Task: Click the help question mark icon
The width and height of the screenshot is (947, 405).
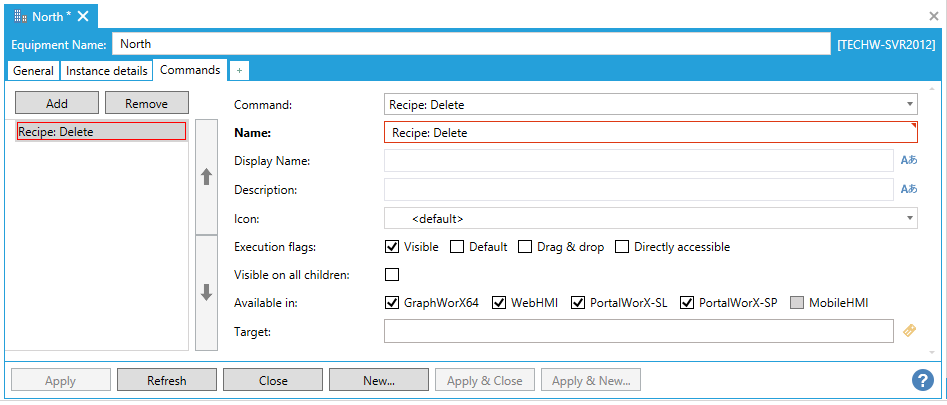Action: coord(922,380)
